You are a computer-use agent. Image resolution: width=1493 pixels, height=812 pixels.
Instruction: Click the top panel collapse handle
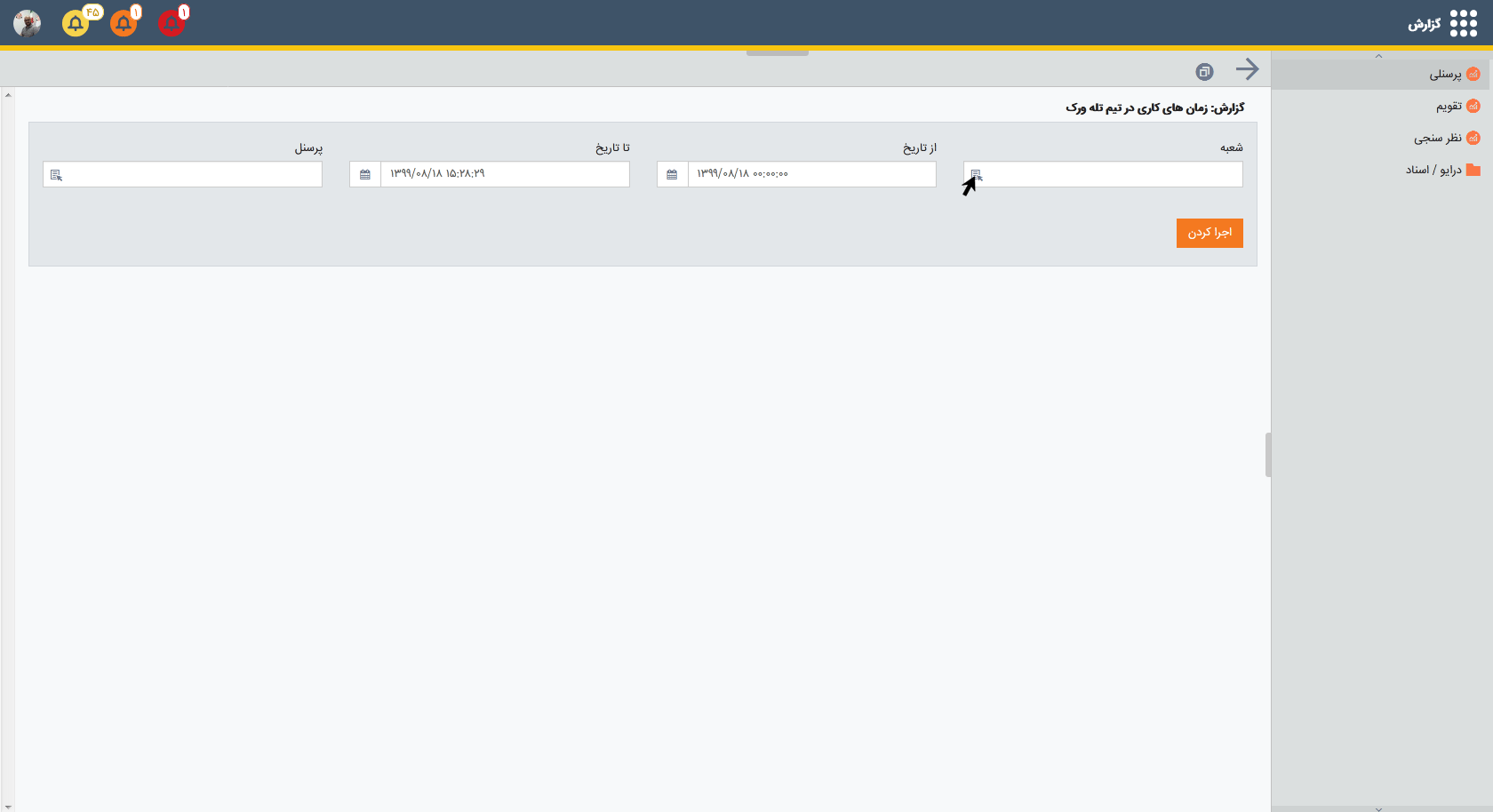coord(778,53)
